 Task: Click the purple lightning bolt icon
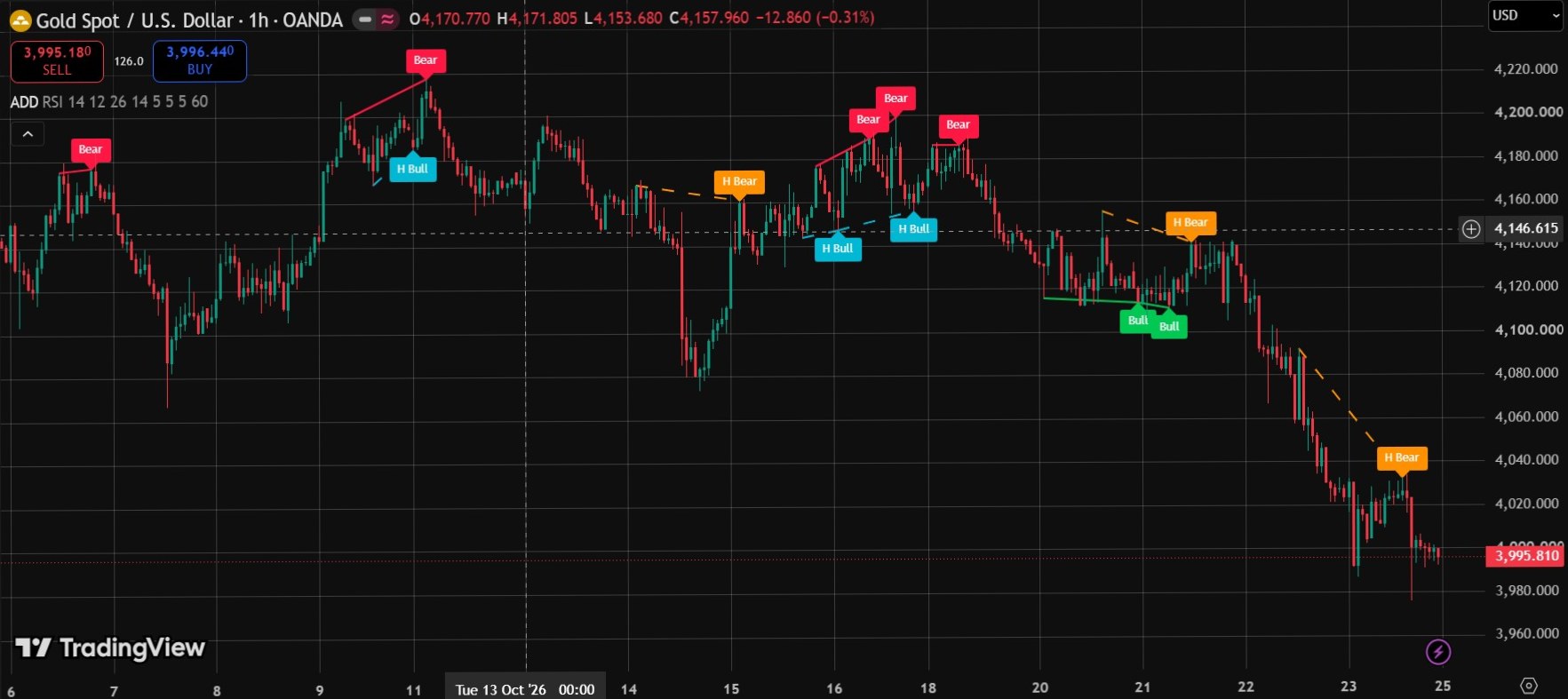[x=1438, y=652]
